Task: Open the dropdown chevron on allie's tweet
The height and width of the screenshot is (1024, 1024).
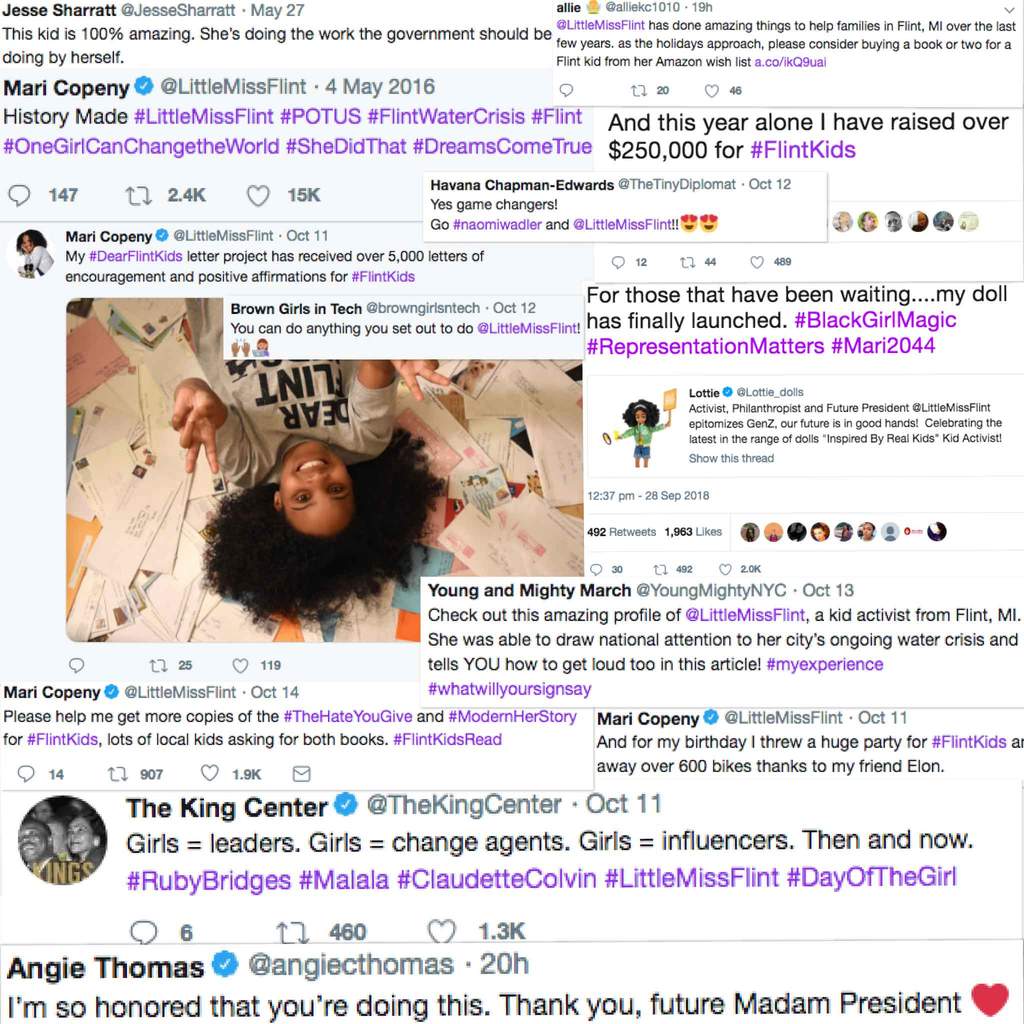Action: click(1009, 9)
